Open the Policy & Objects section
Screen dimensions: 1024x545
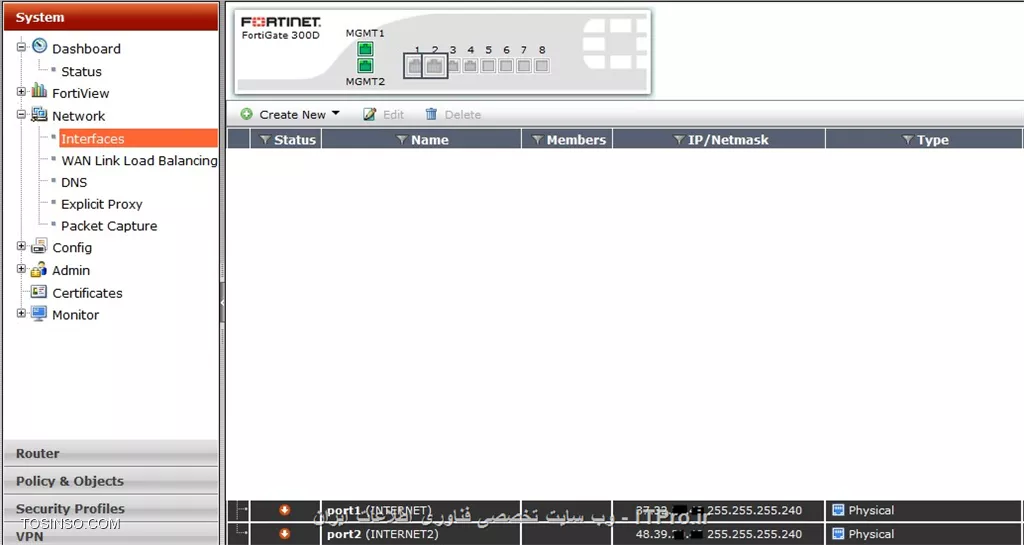[111, 481]
